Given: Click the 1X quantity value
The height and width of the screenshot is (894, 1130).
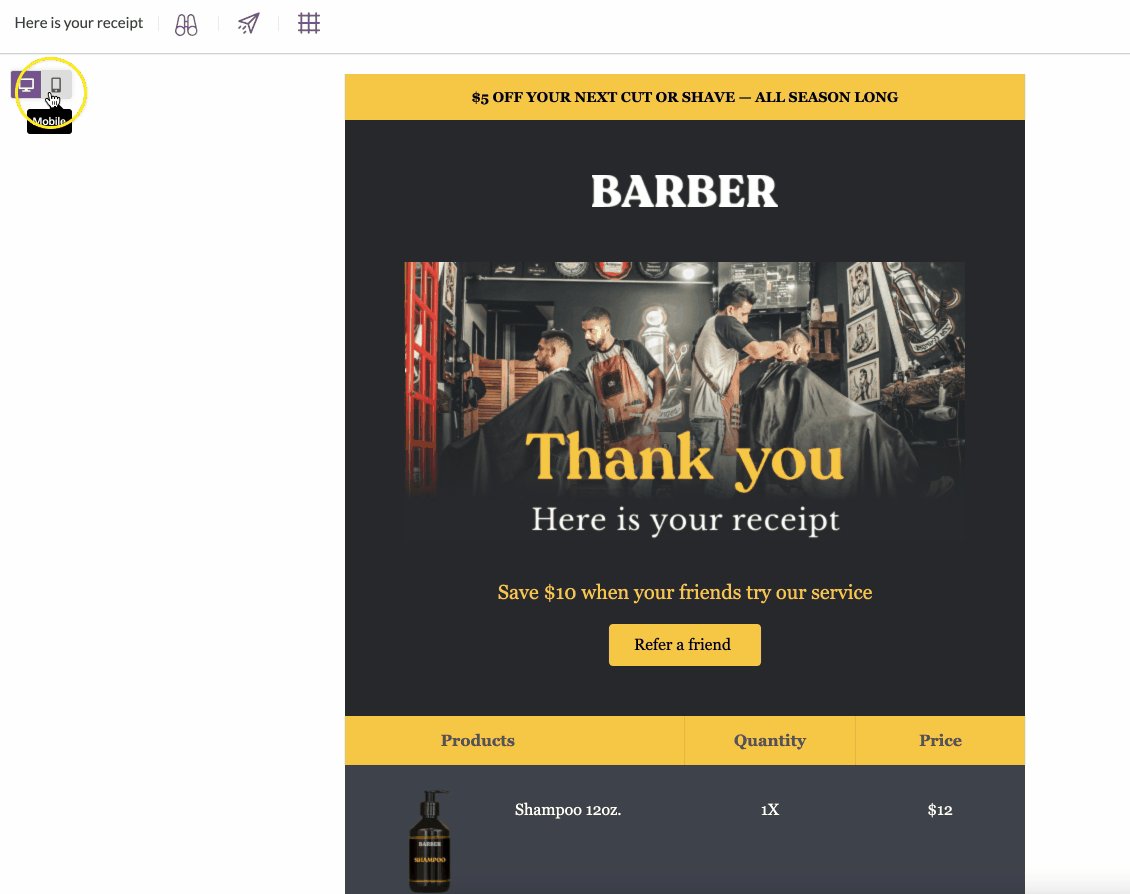Looking at the screenshot, I should click(x=770, y=810).
